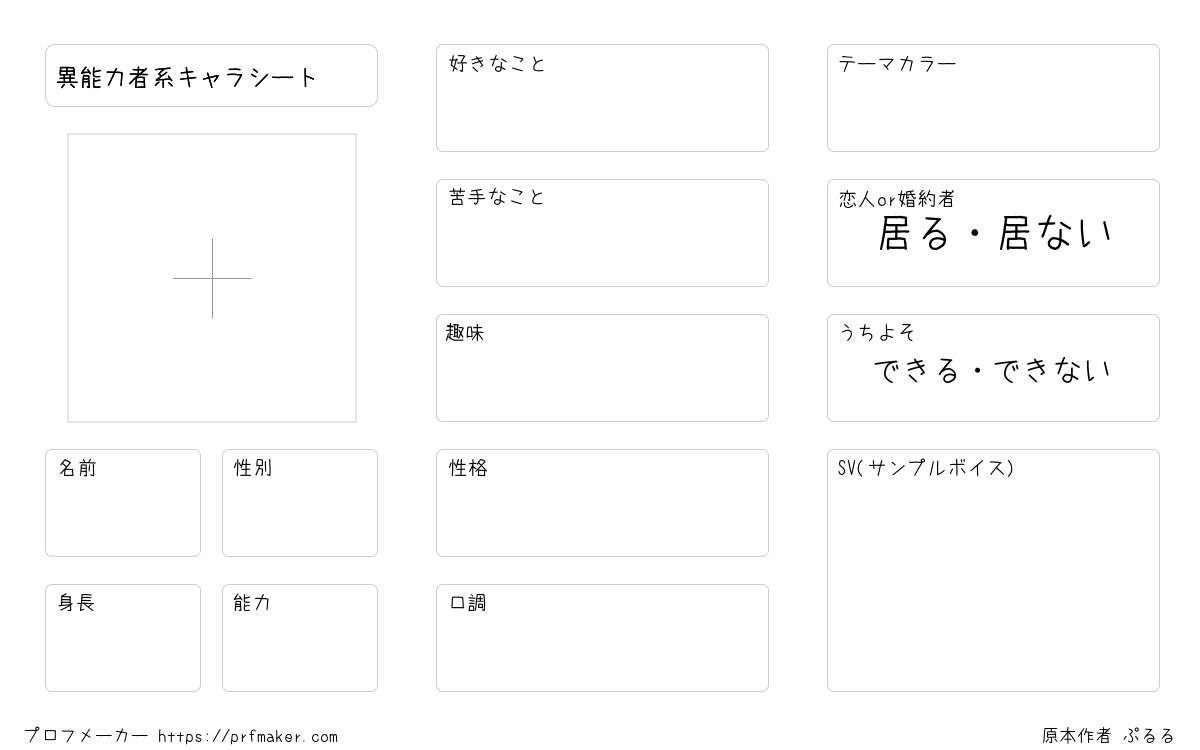Screen dimensions: 1200x750
Task: Click the 能力 ability field box
Action: coord(300,638)
